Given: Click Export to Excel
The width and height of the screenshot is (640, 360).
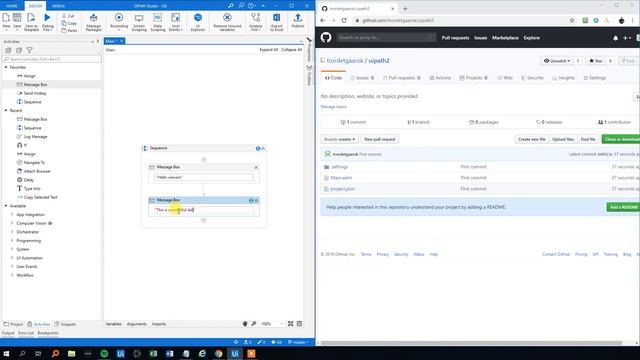Looking at the screenshot, I should (276, 22).
